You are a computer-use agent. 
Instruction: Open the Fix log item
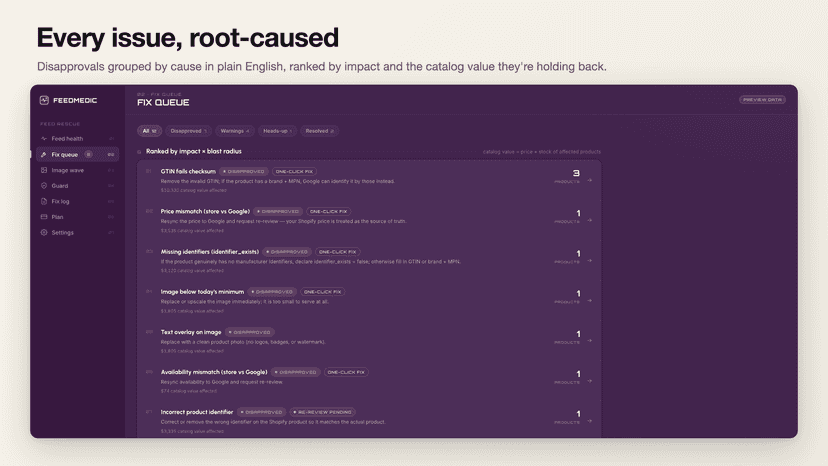pyautogui.click(x=77, y=201)
